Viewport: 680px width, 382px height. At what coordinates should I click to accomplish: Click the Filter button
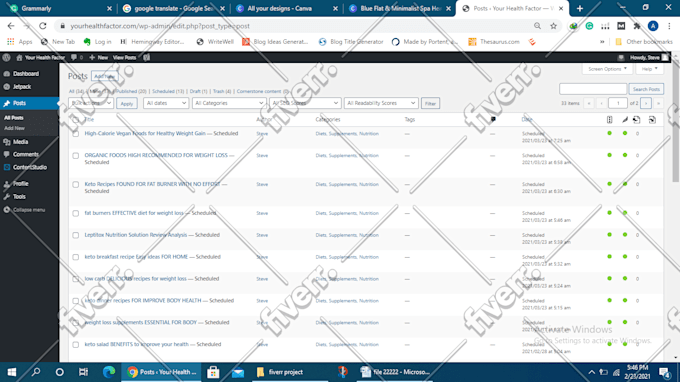click(430, 104)
